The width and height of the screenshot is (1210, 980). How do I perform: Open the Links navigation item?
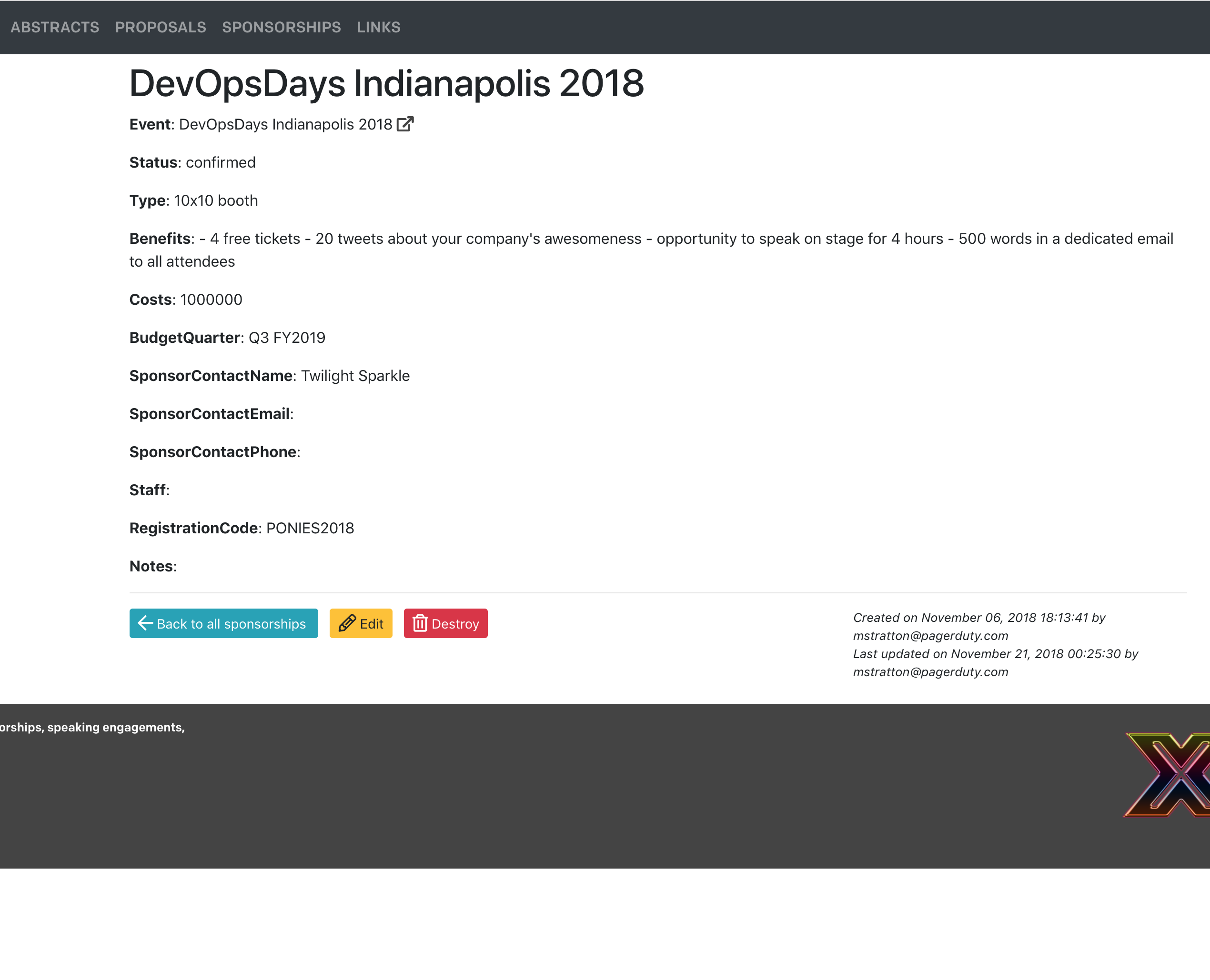click(378, 27)
